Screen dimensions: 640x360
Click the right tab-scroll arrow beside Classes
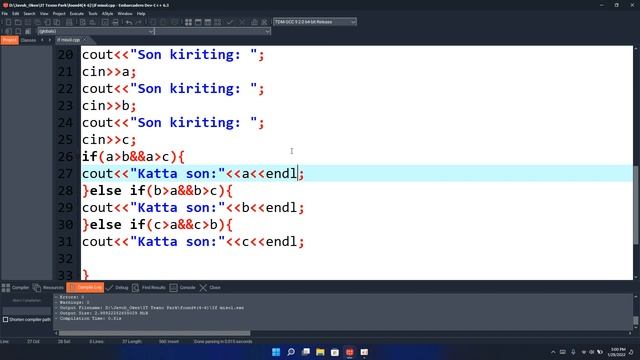click(x=49, y=40)
